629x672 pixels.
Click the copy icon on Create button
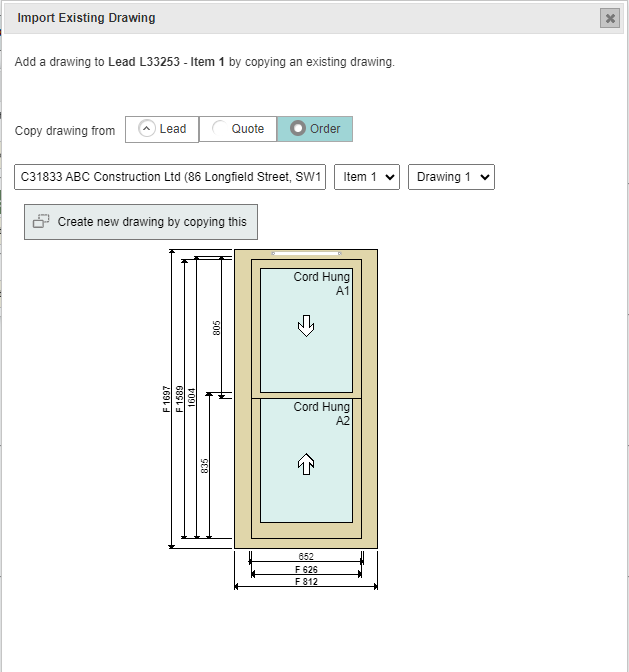(41, 222)
